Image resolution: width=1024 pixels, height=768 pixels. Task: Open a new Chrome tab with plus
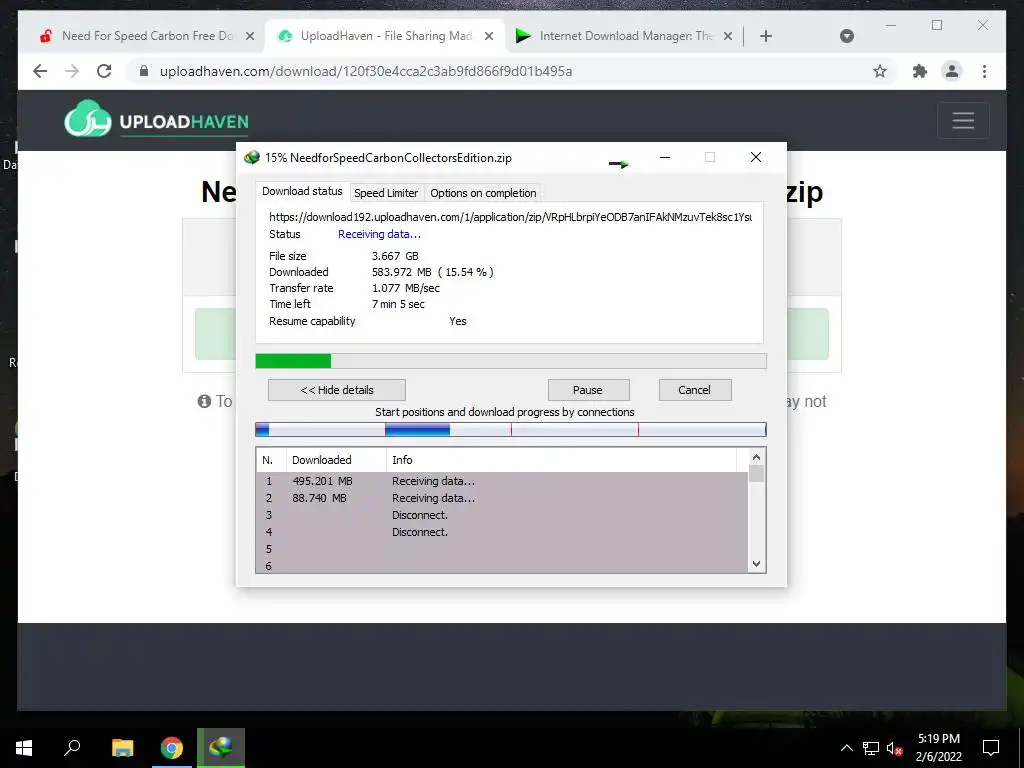tap(766, 36)
